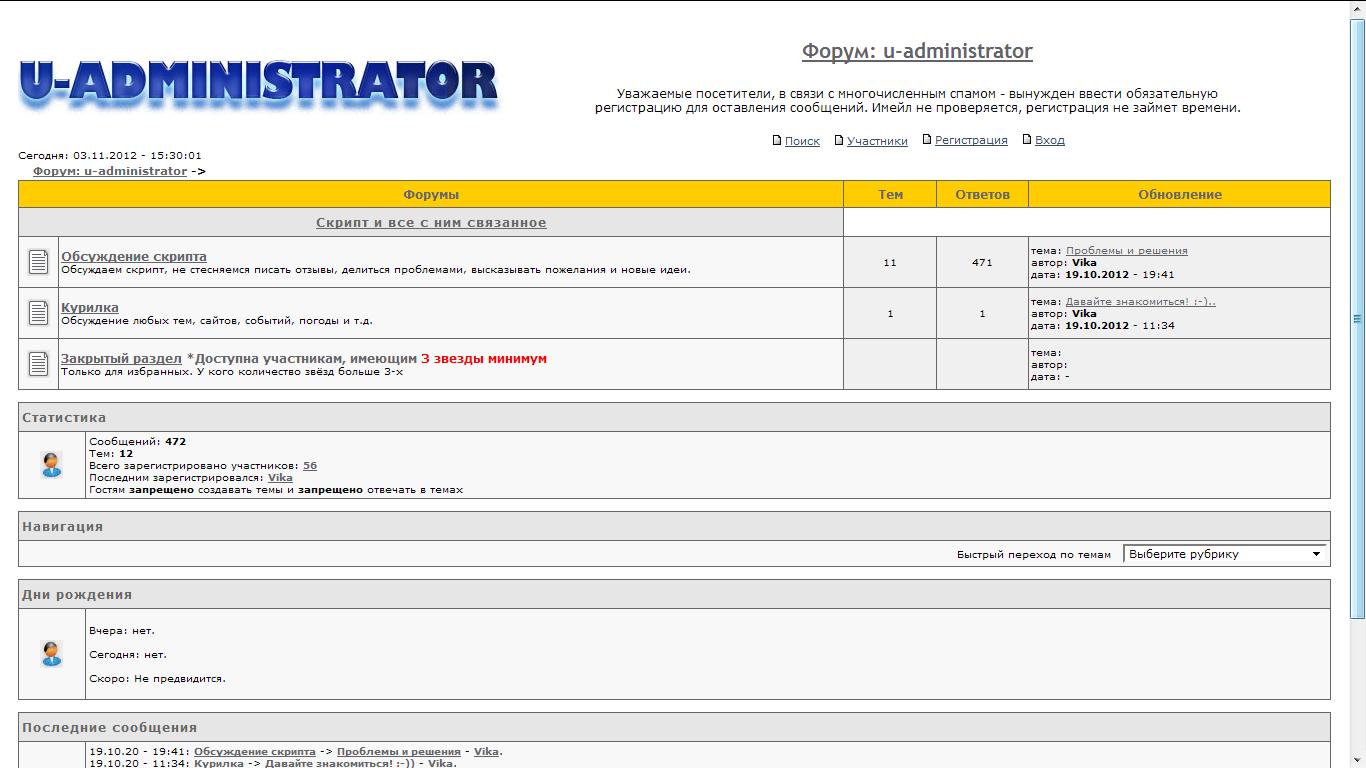Image resolution: width=1366 pixels, height=768 pixels.
Task: Click the red text 3 звезды минимум
Action: (484, 358)
